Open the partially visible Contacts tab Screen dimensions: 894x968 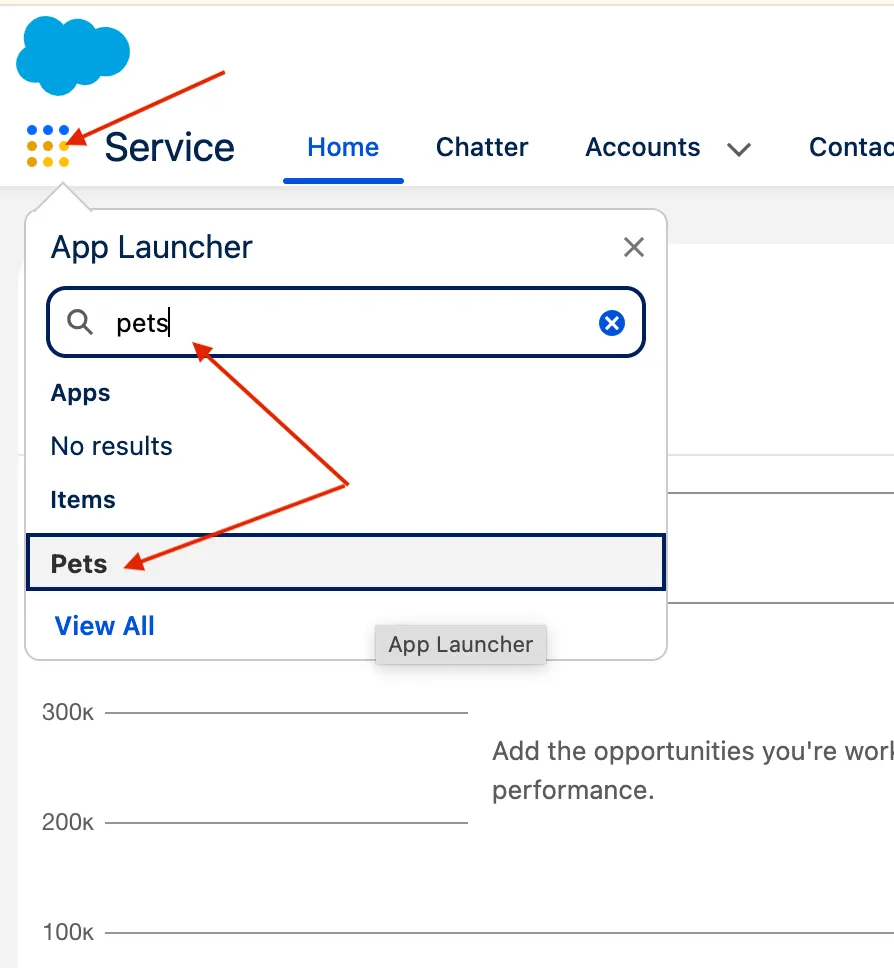pos(850,147)
